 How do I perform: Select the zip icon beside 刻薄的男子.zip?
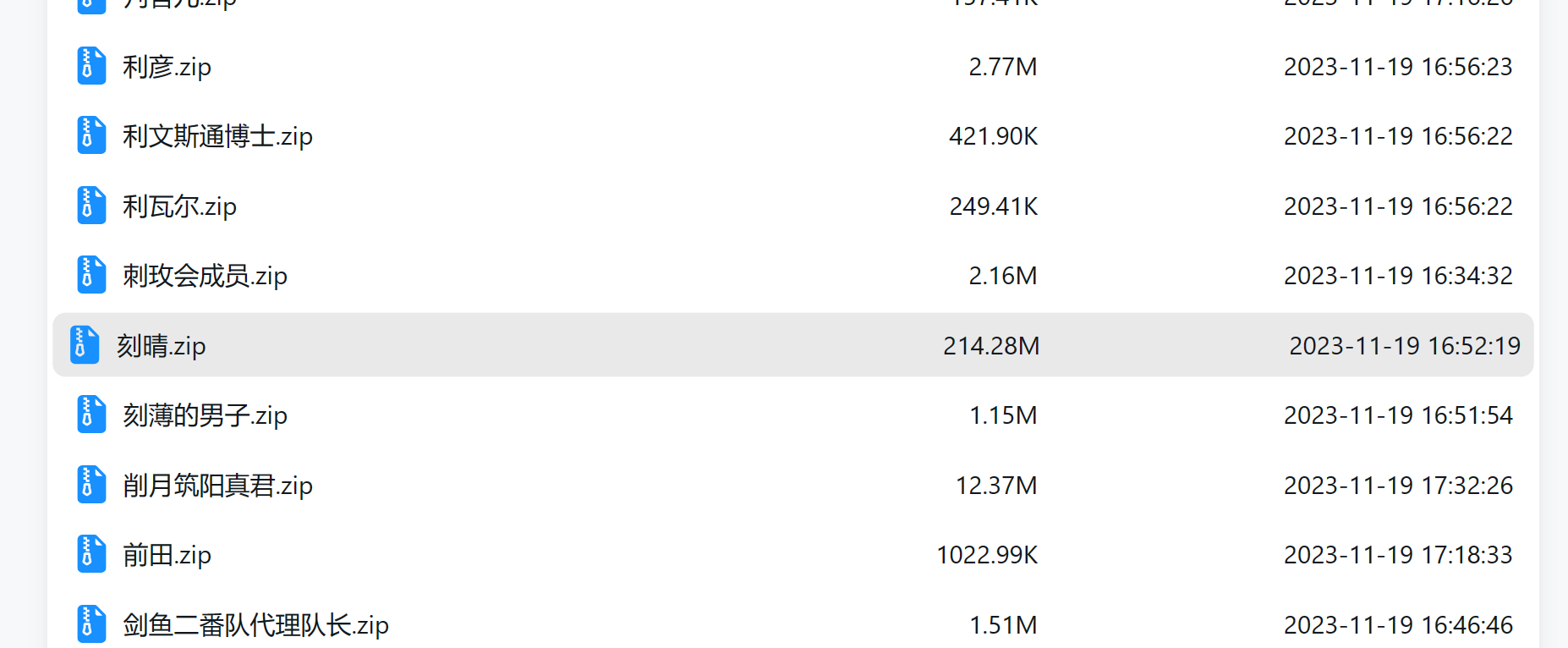click(91, 415)
